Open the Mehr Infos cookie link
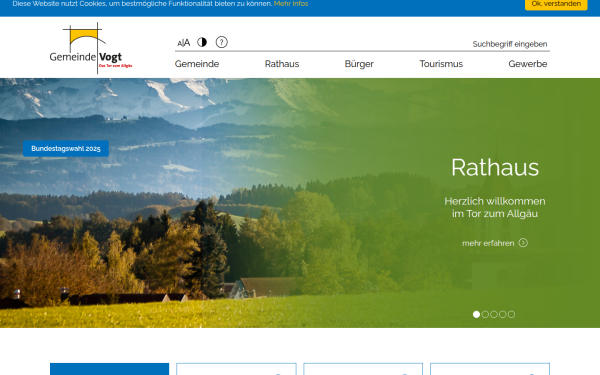This screenshot has height=375, width=600. (x=291, y=4)
